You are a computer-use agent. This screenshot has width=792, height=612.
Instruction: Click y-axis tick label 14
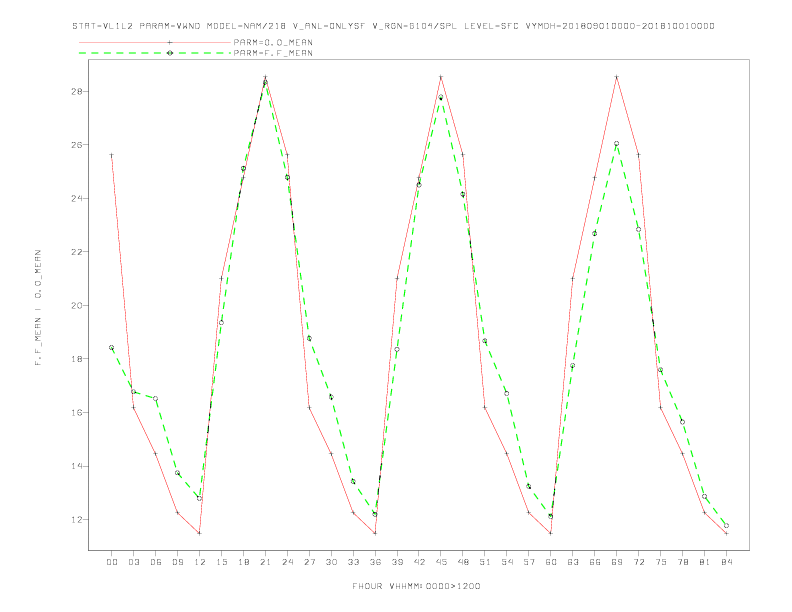77,466
